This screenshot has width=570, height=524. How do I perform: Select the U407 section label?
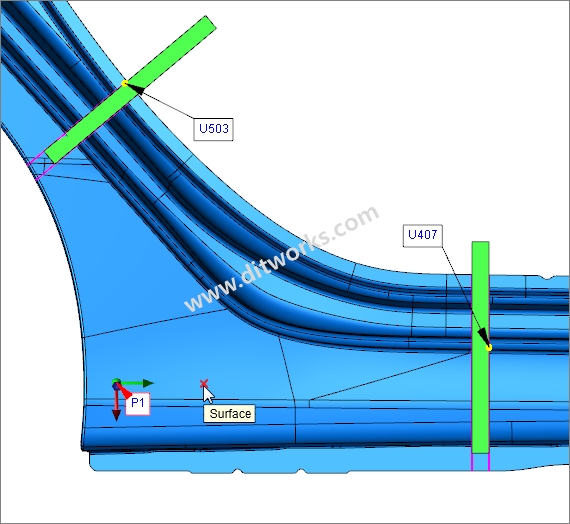coord(422,235)
